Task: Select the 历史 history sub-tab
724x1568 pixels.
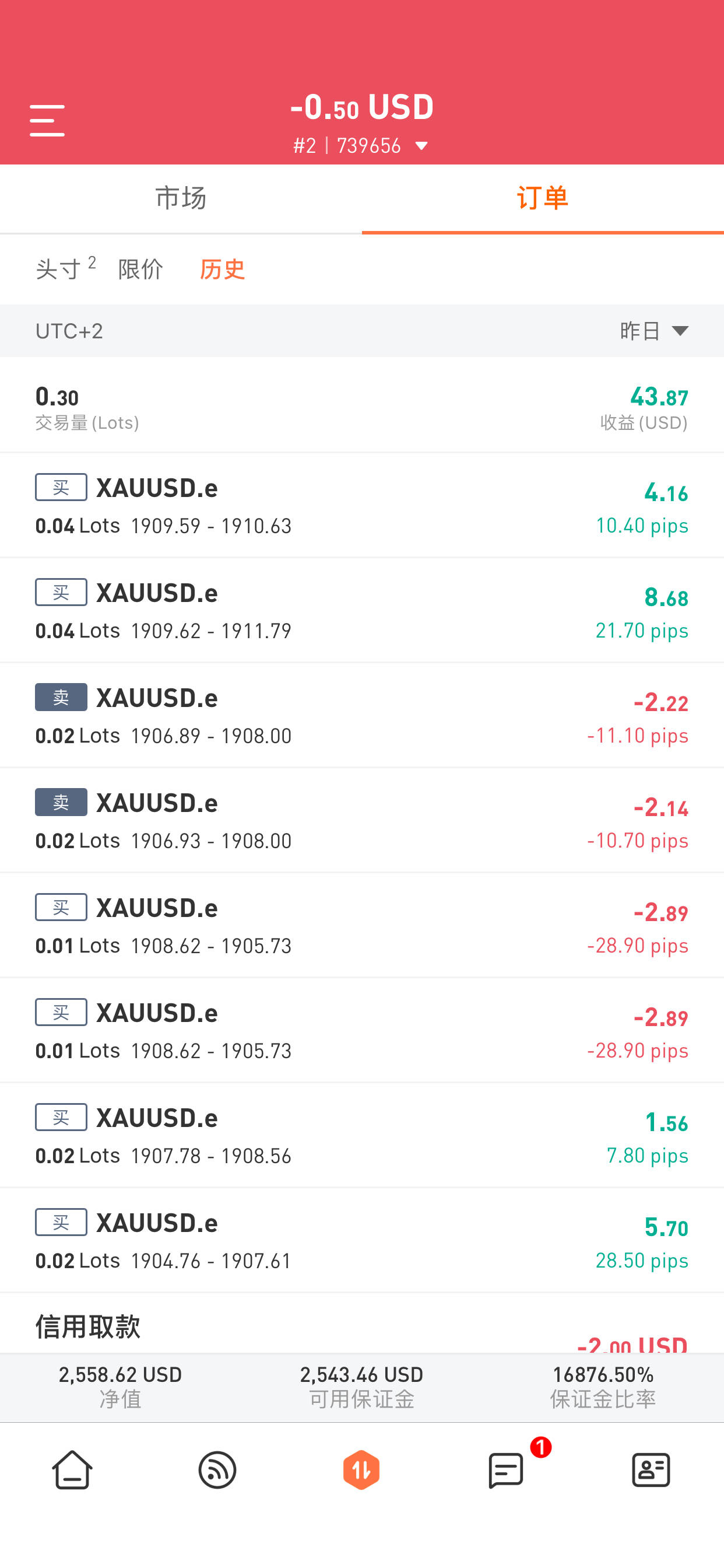Action: coord(222,268)
